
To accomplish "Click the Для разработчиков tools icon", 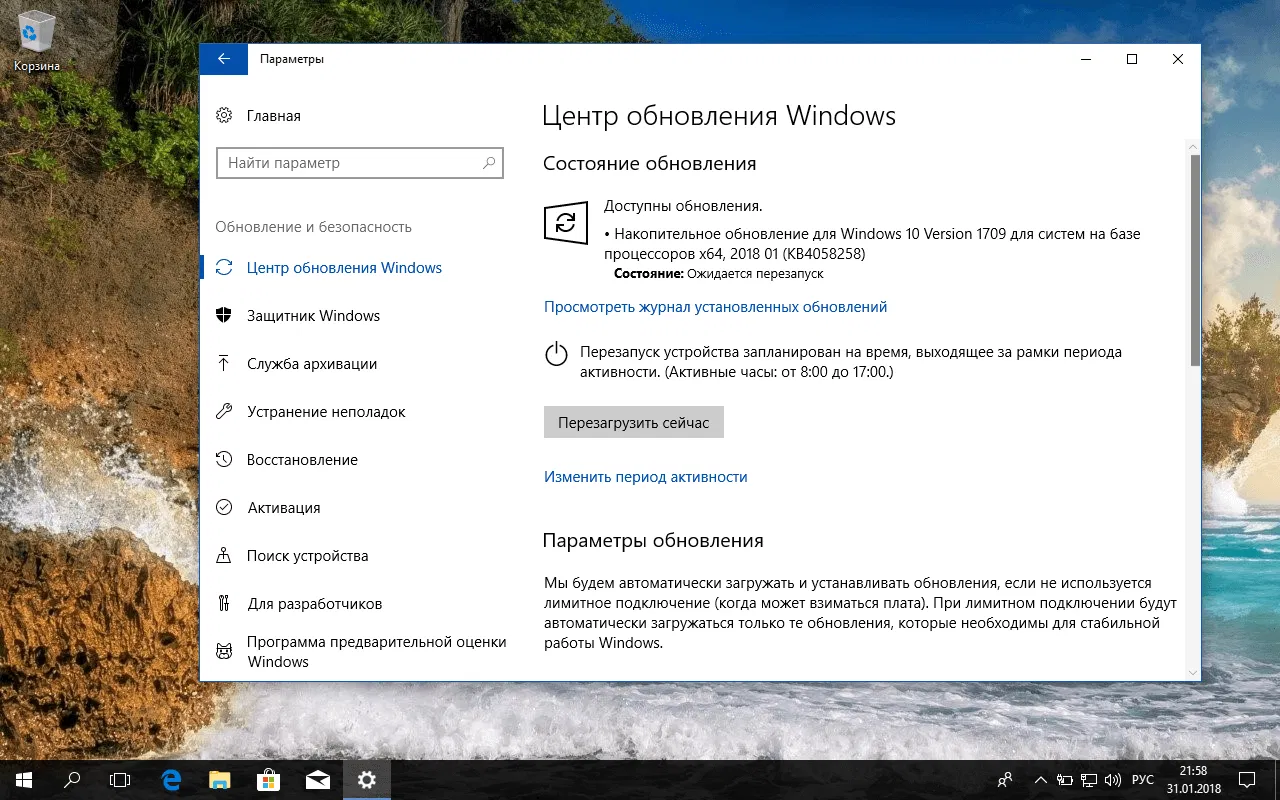I will pyautogui.click(x=224, y=604).
